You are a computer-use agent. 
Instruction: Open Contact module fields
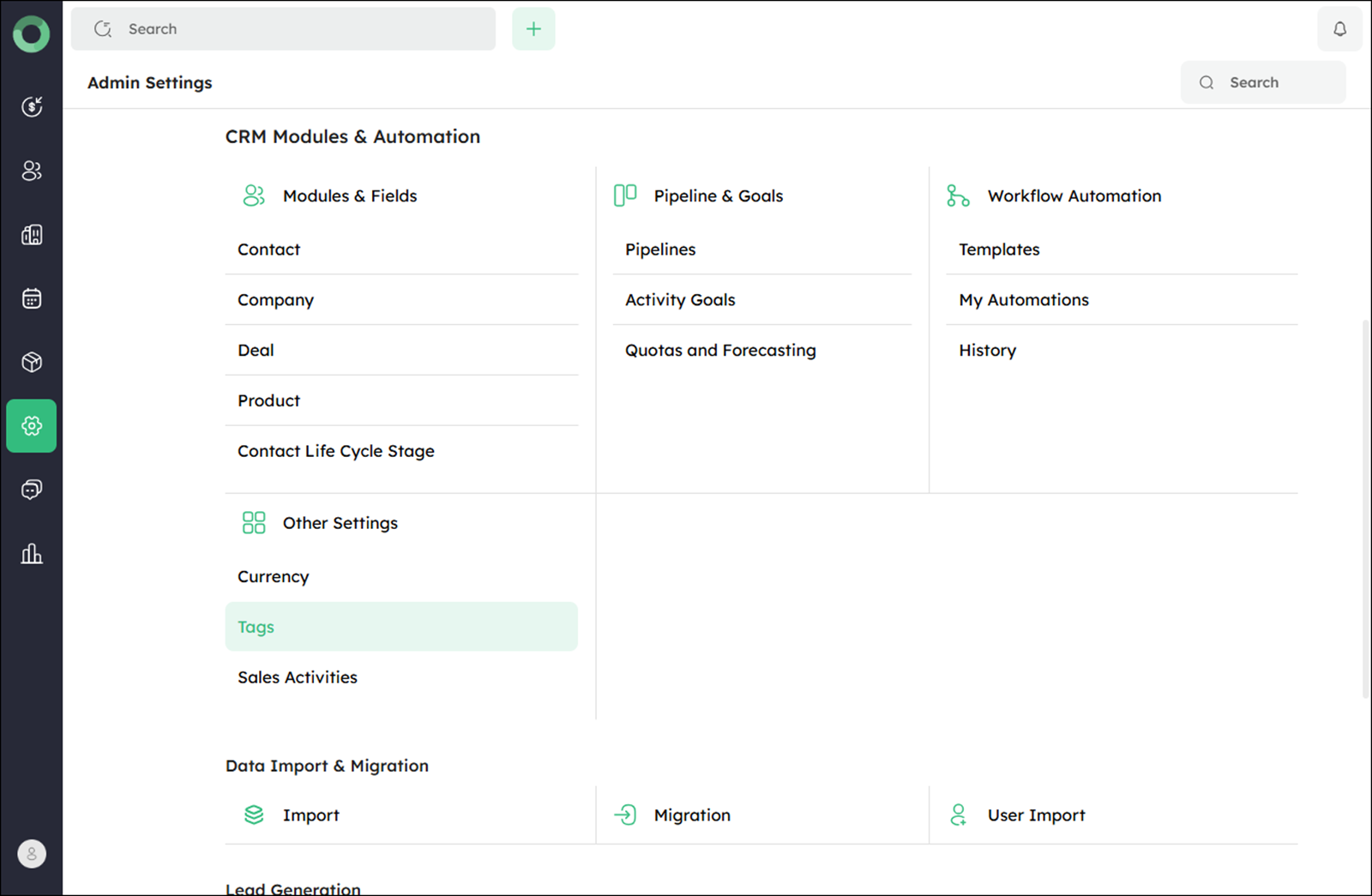269,250
